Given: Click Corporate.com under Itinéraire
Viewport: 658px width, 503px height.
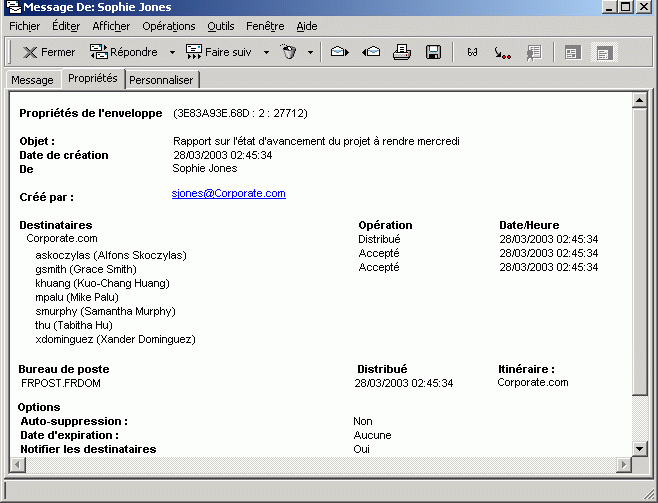Looking at the screenshot, I should [x=533, y=383].
